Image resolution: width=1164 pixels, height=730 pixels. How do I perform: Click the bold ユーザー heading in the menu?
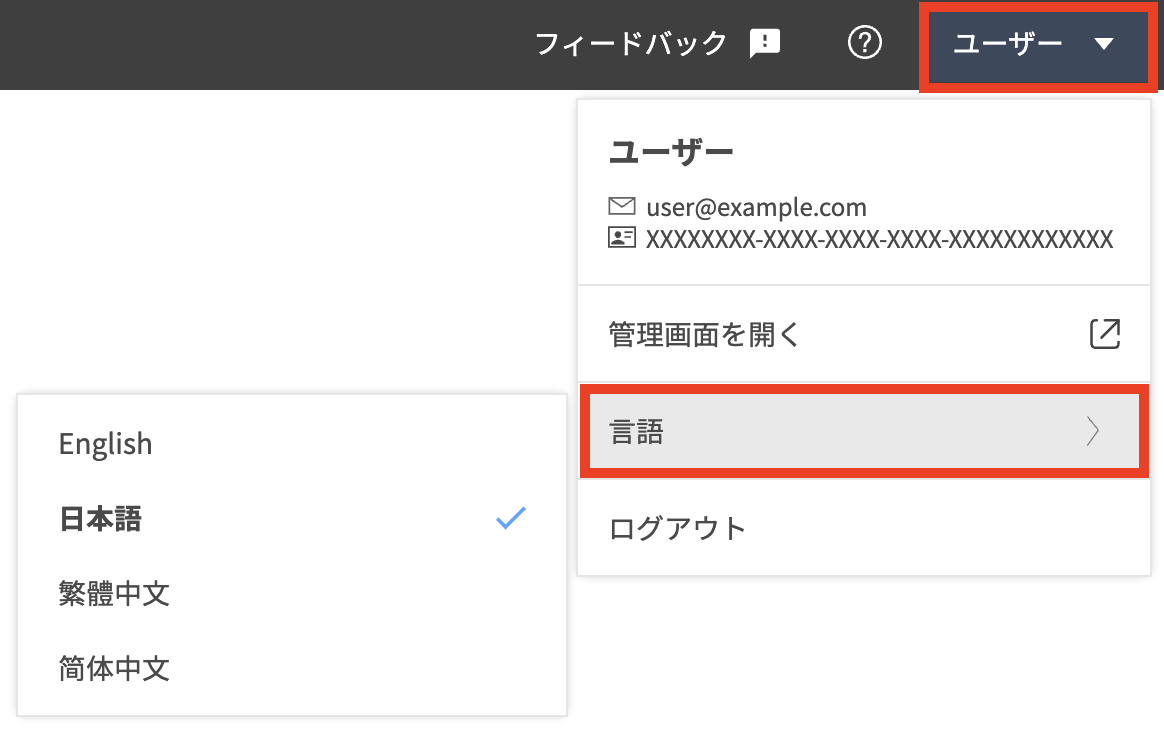671,152
